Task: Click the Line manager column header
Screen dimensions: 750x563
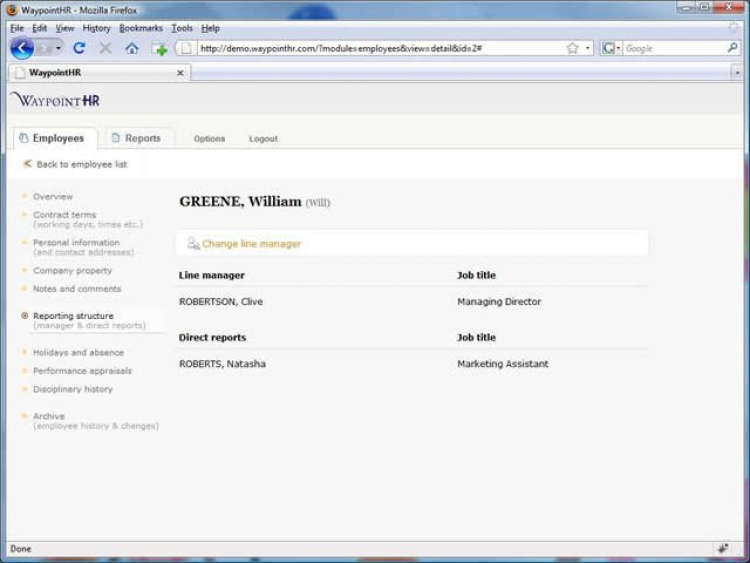Action: (x=211, y=275)
